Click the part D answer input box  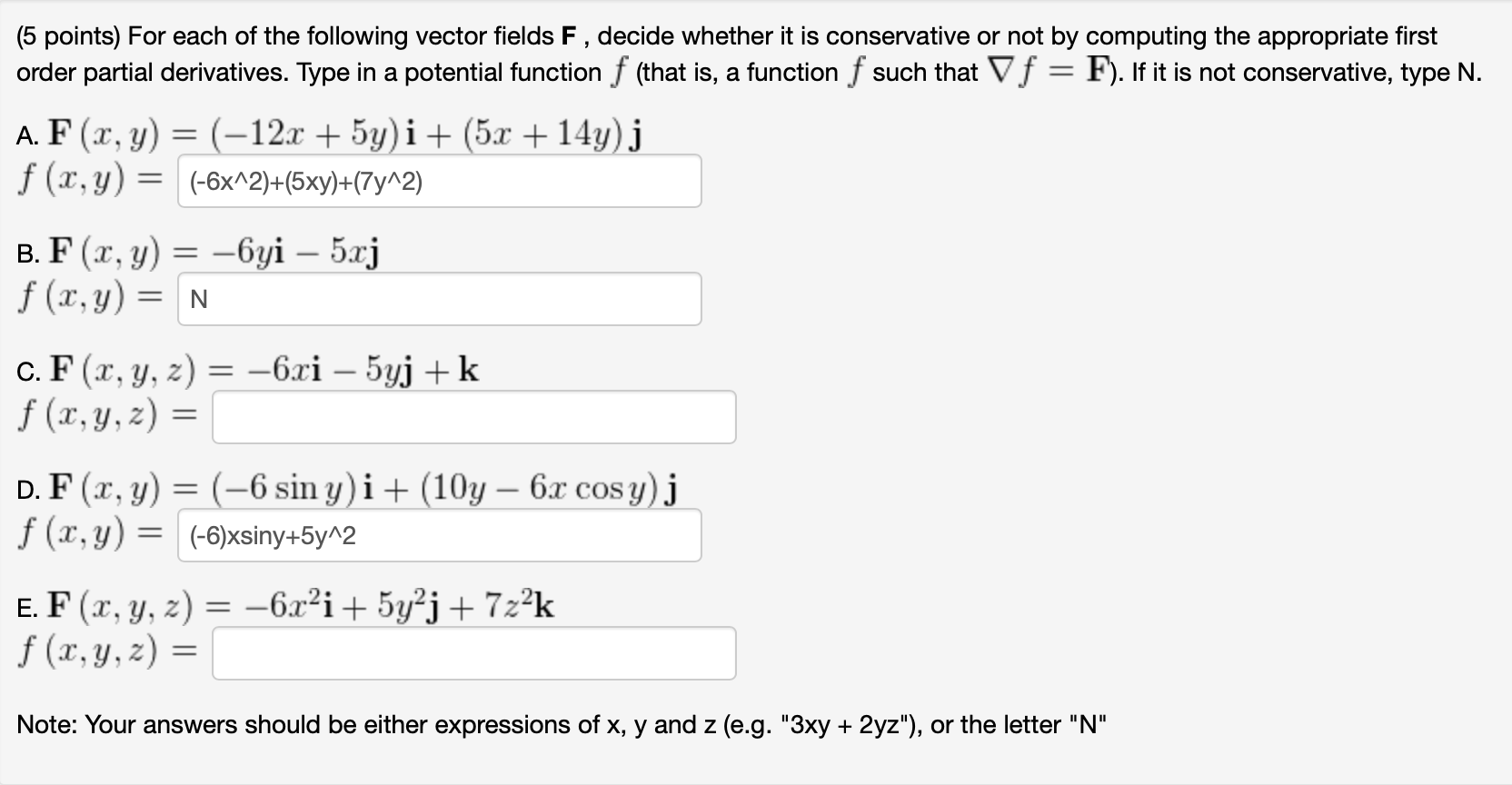[440, 535]
